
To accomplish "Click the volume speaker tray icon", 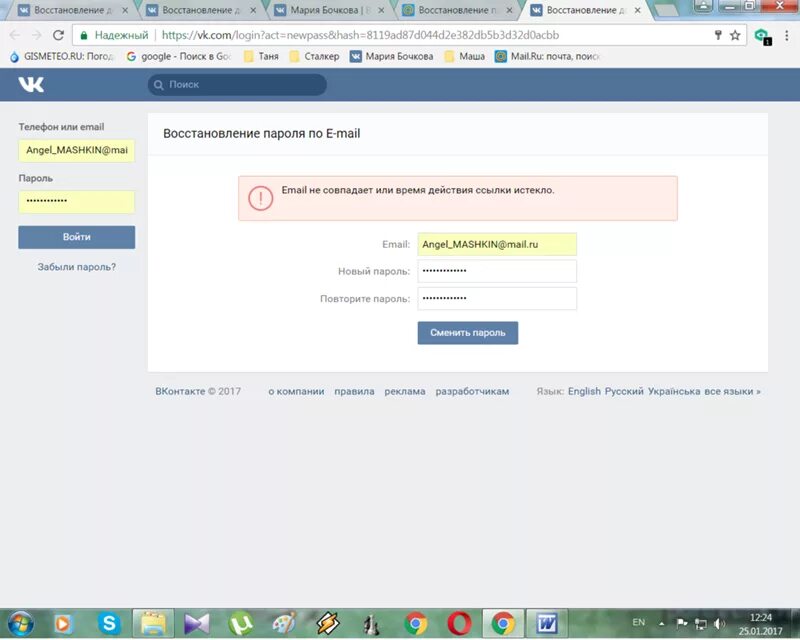I will 719,624.
